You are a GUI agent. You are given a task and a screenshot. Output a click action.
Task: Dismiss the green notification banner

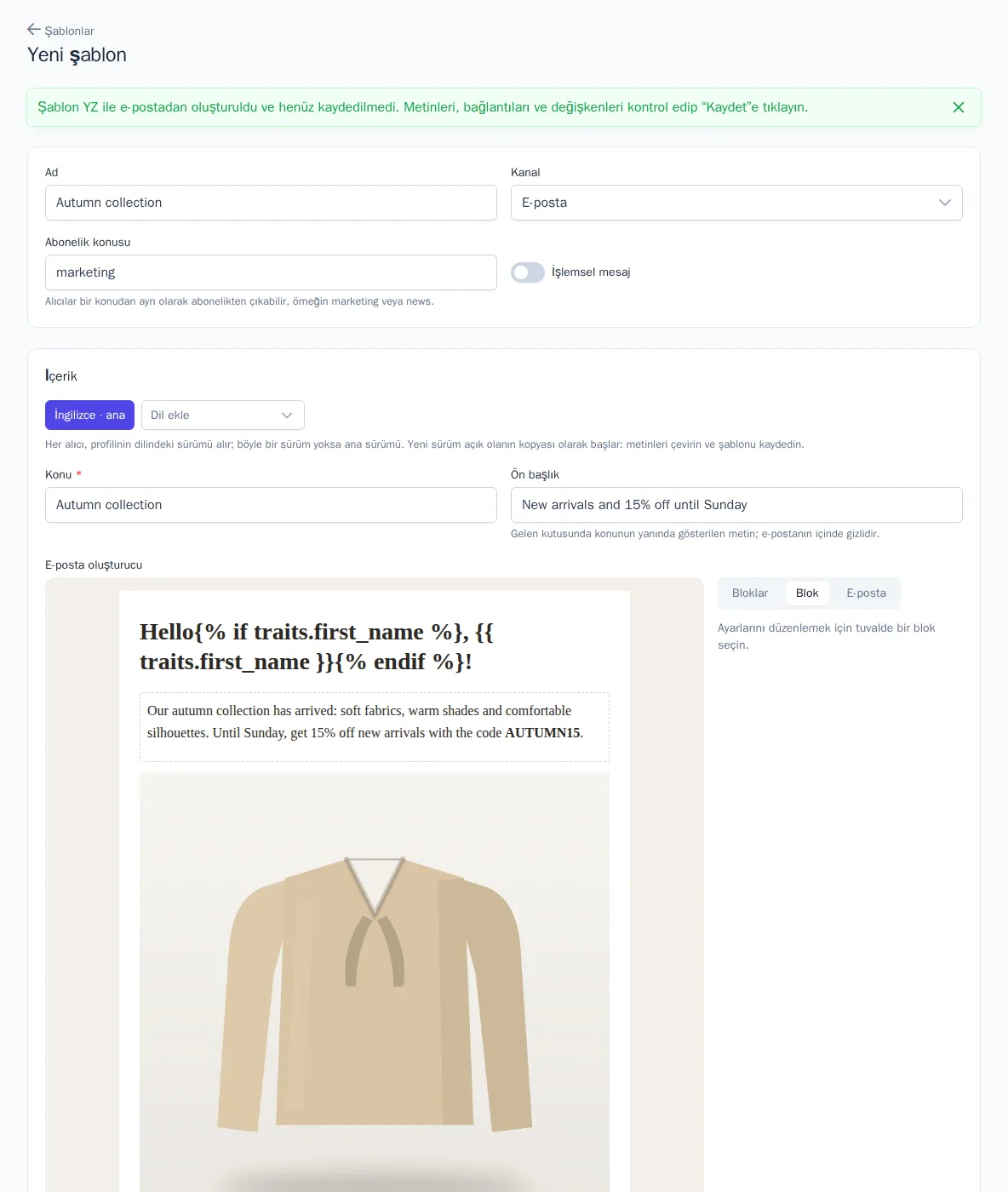pos(959,107)
